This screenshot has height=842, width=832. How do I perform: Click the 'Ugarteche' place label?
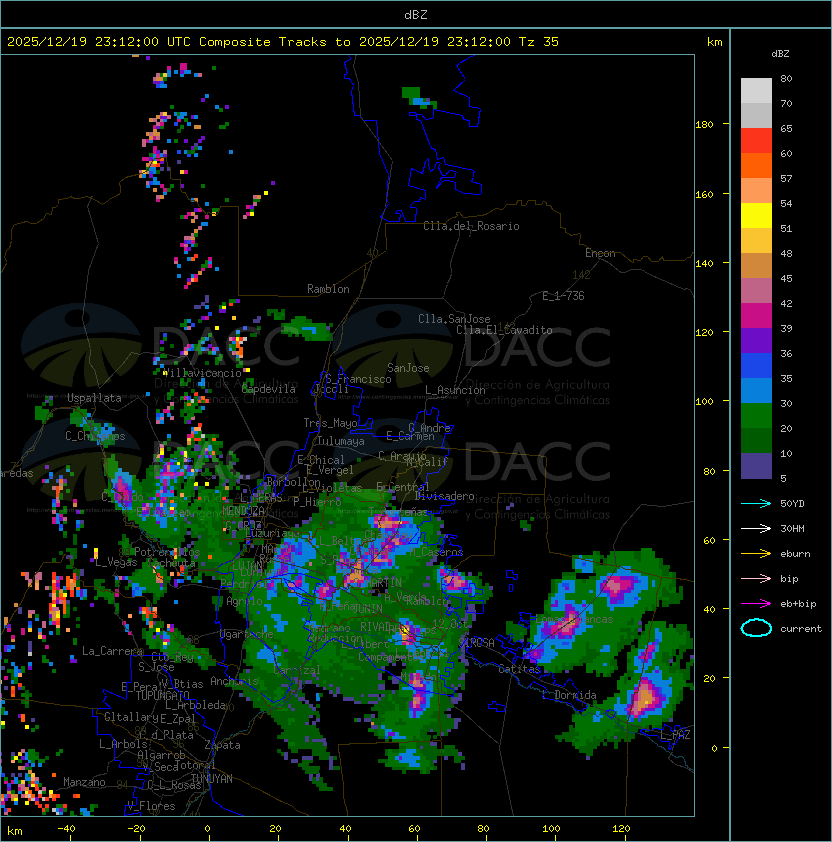click(x=247, y=634)
